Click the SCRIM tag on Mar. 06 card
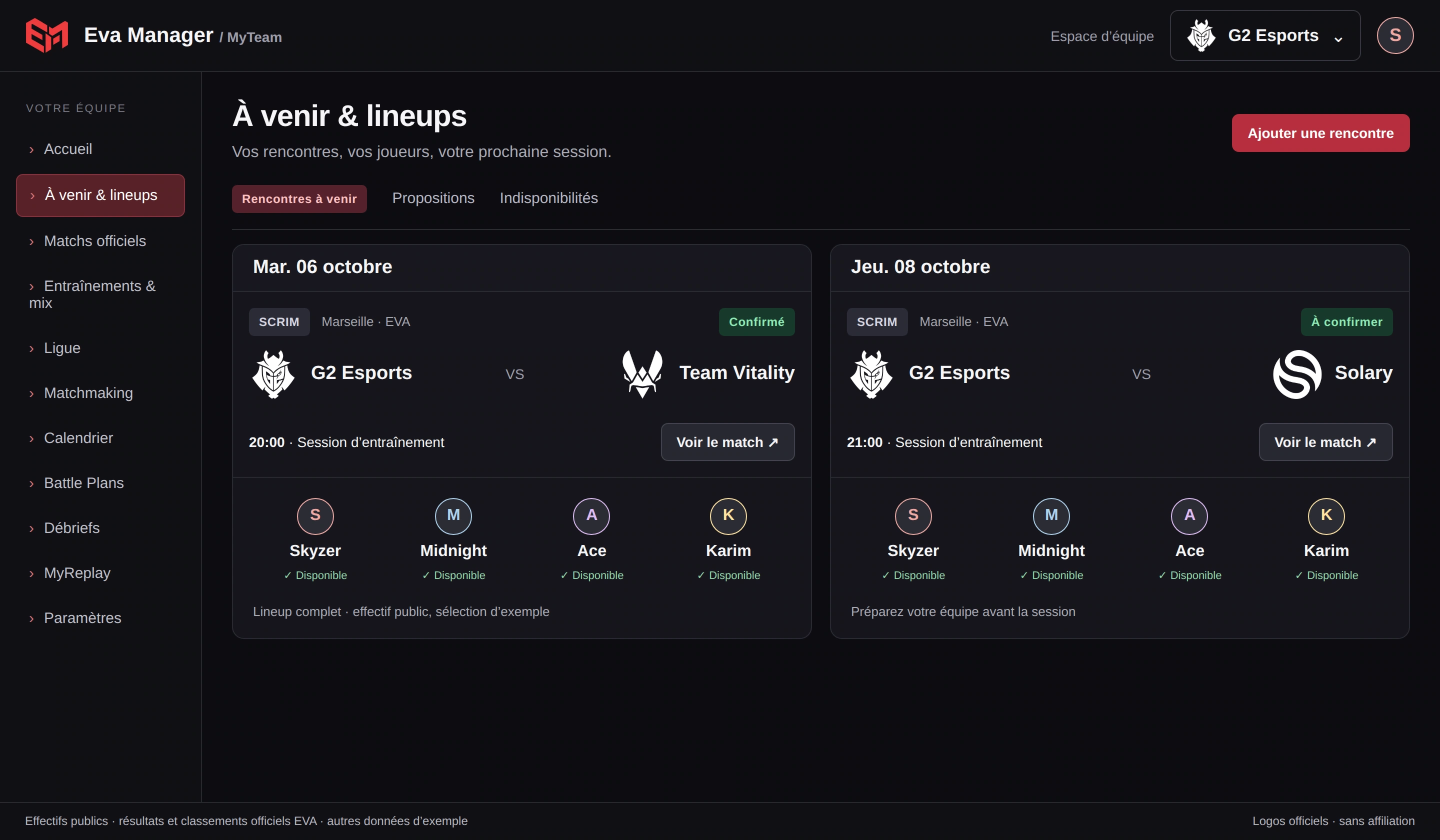This screenshot has width=1440, height=840. tap(279, 322)
